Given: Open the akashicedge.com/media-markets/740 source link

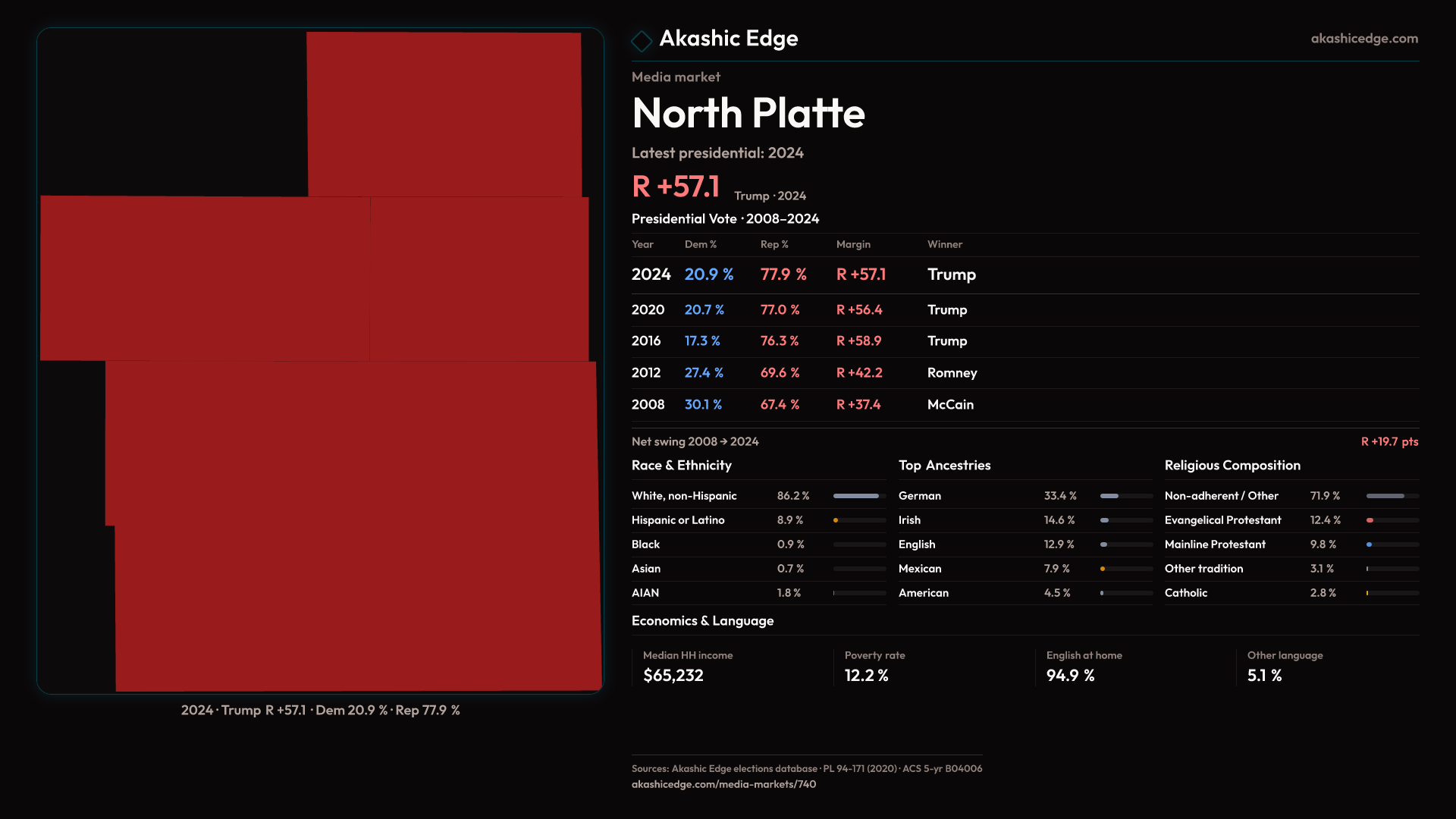Looking at the screenshot, I should [x=723, y=784].
